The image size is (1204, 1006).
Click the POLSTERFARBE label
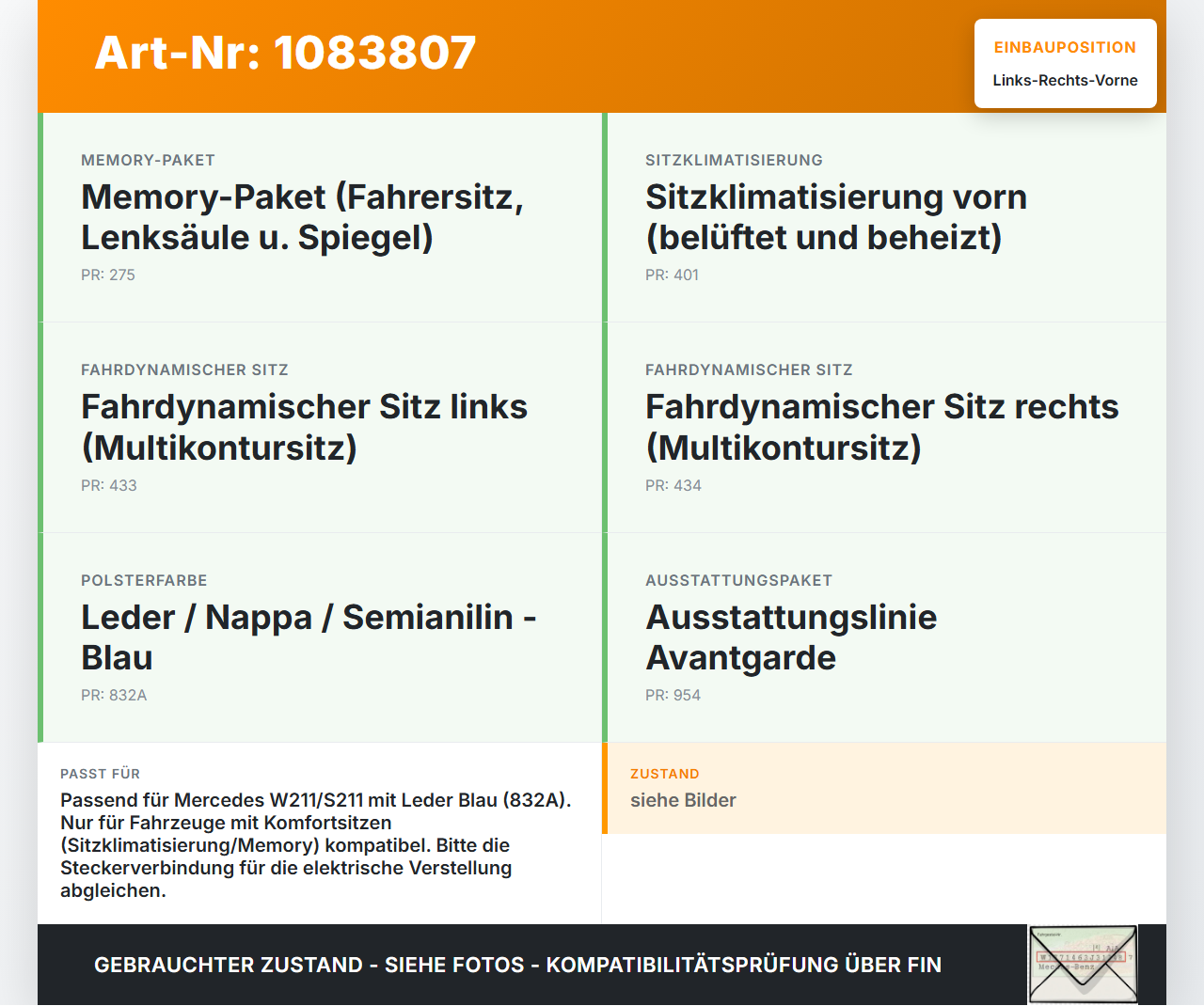coord(144,581)
